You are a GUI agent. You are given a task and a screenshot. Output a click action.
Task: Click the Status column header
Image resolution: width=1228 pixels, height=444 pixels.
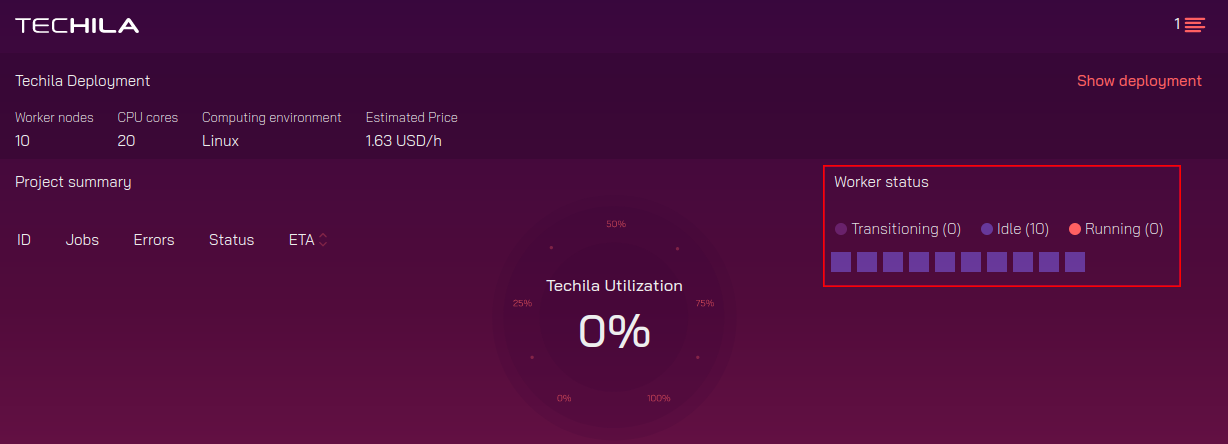click(x=231, y=240)
